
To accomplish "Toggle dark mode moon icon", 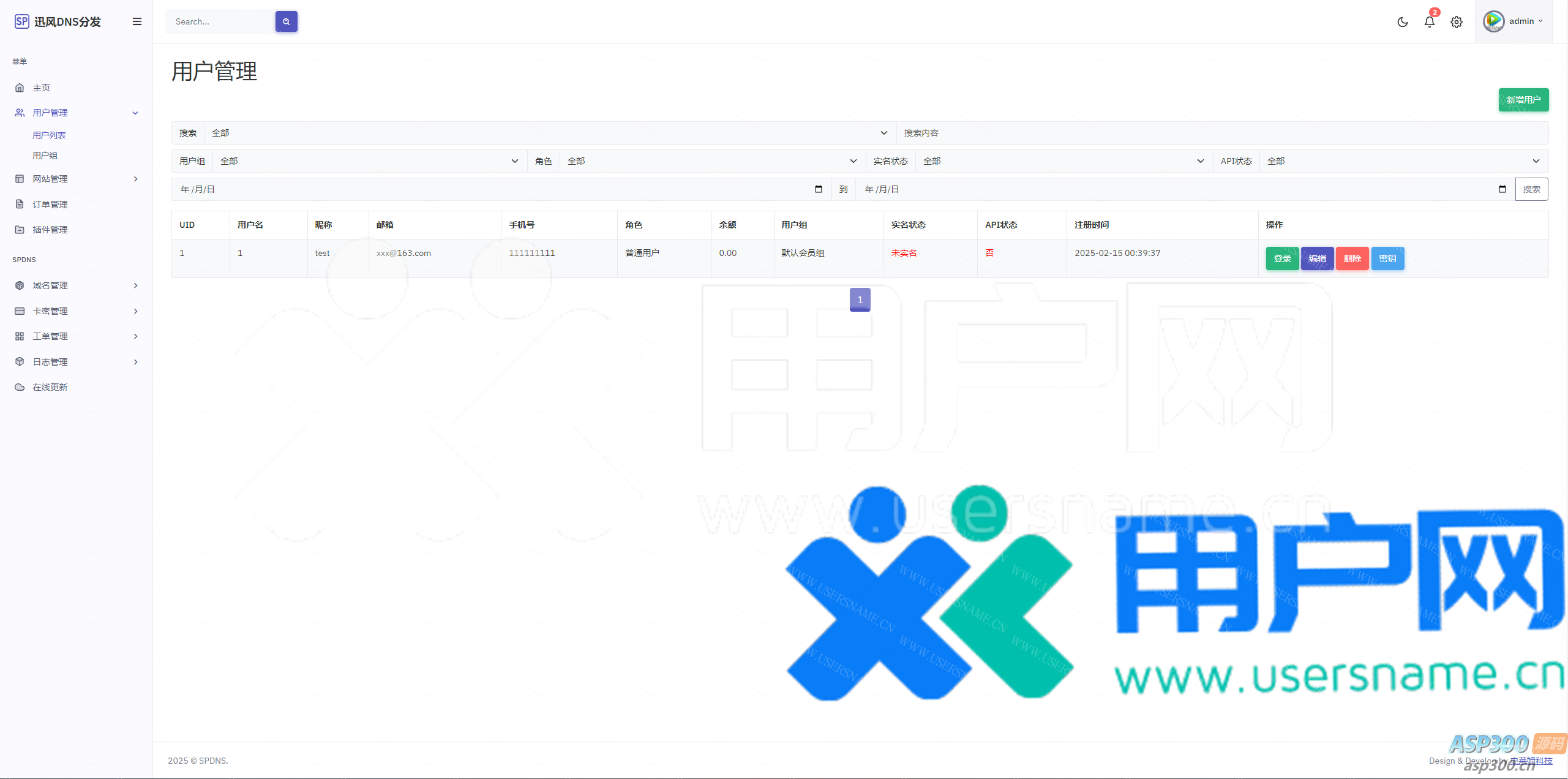I will point(1402,22).
